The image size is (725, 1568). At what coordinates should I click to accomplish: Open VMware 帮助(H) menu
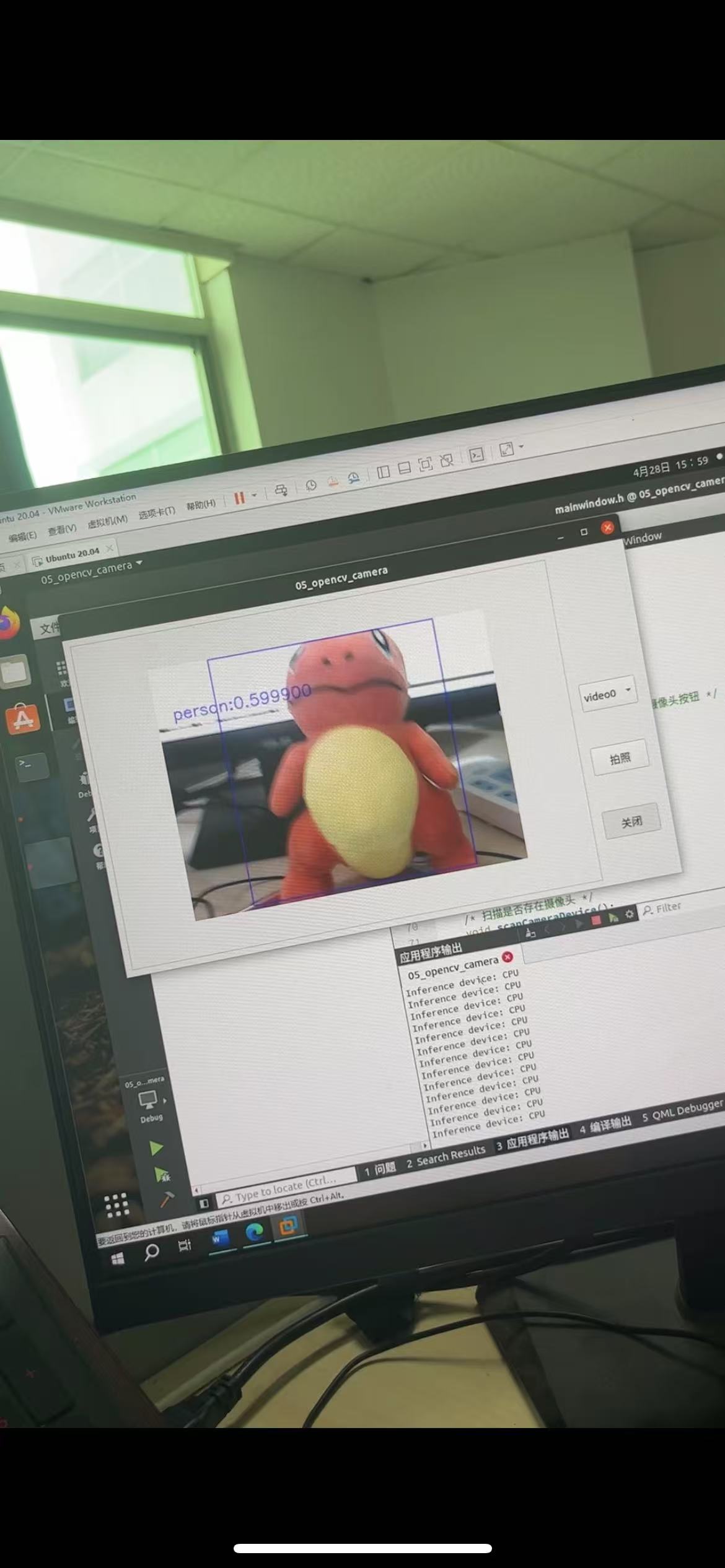tap(201, 505)
